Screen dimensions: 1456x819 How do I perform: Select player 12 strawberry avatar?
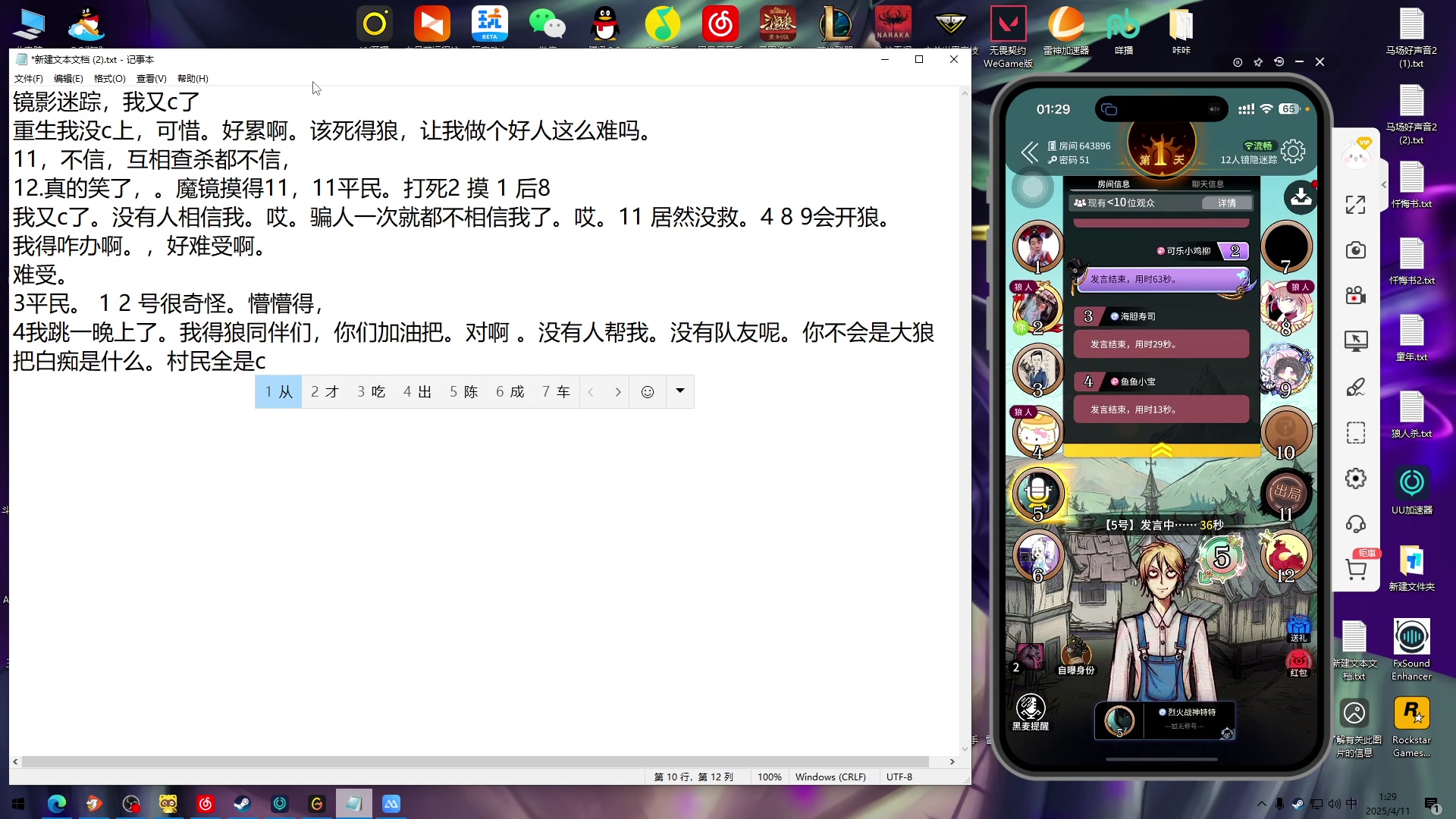[x=1286, y=555]
